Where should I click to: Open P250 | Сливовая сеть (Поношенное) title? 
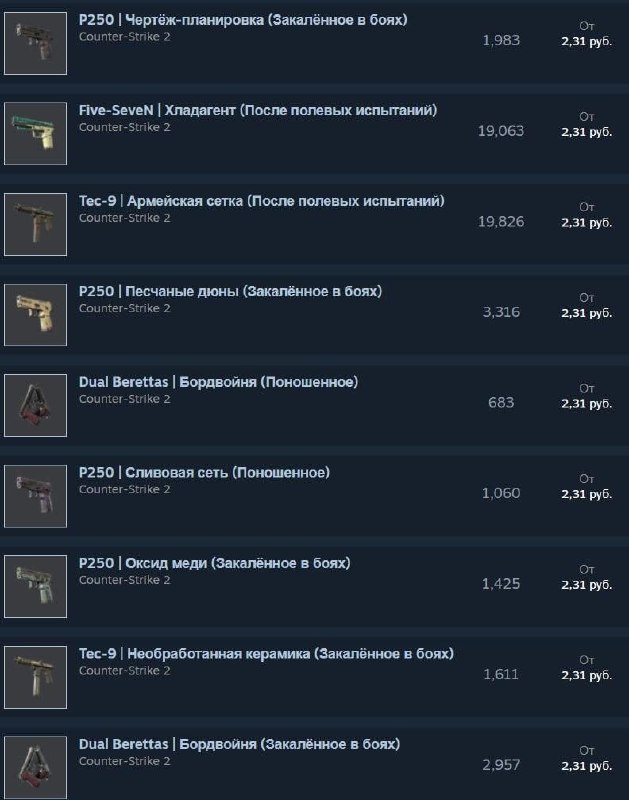point(204,472)
